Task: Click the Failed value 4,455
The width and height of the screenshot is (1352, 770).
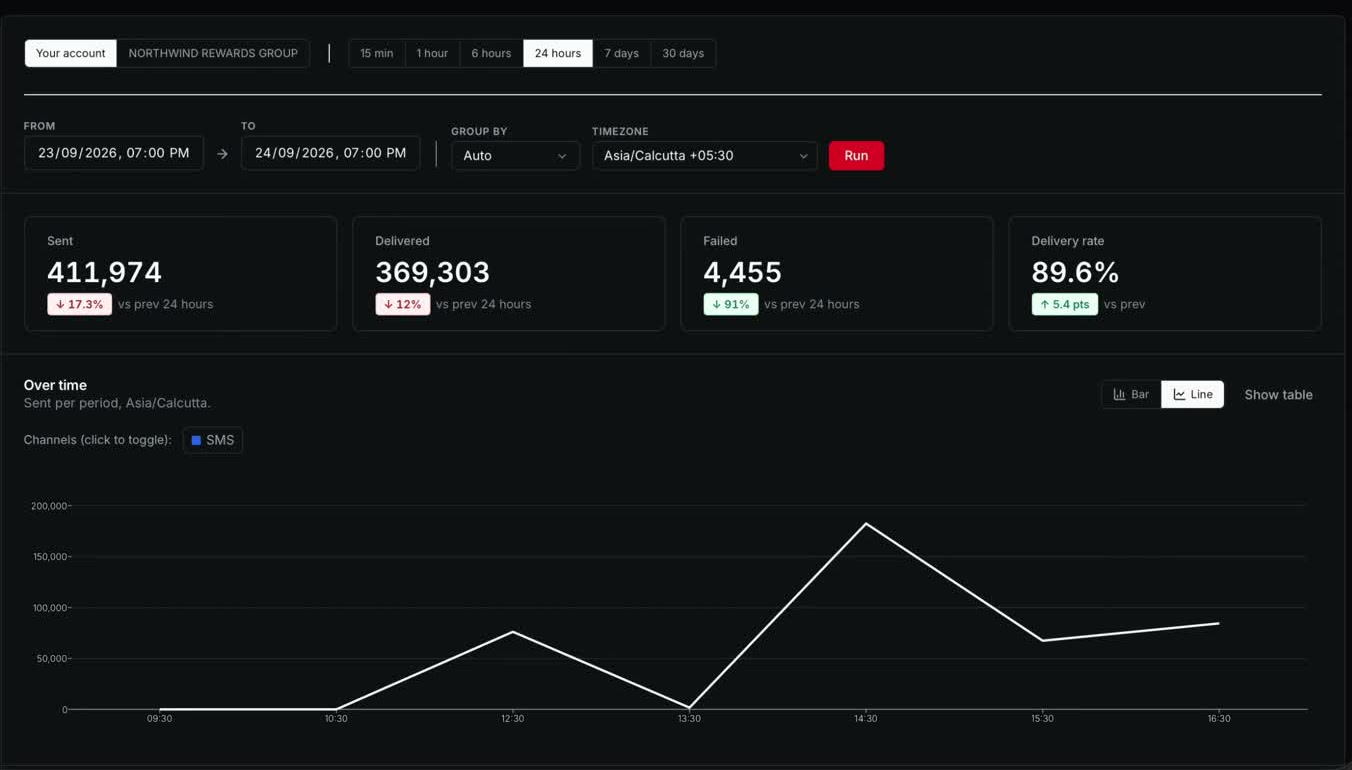Action: pyautogui.click(x=742, y=272)
